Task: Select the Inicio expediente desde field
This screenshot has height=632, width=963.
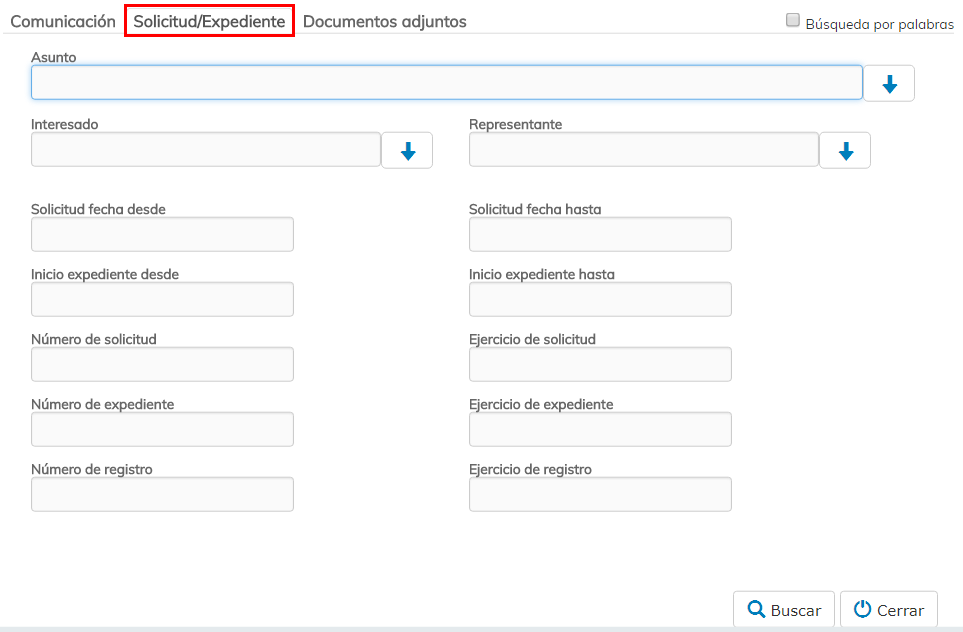Action: 162,300
